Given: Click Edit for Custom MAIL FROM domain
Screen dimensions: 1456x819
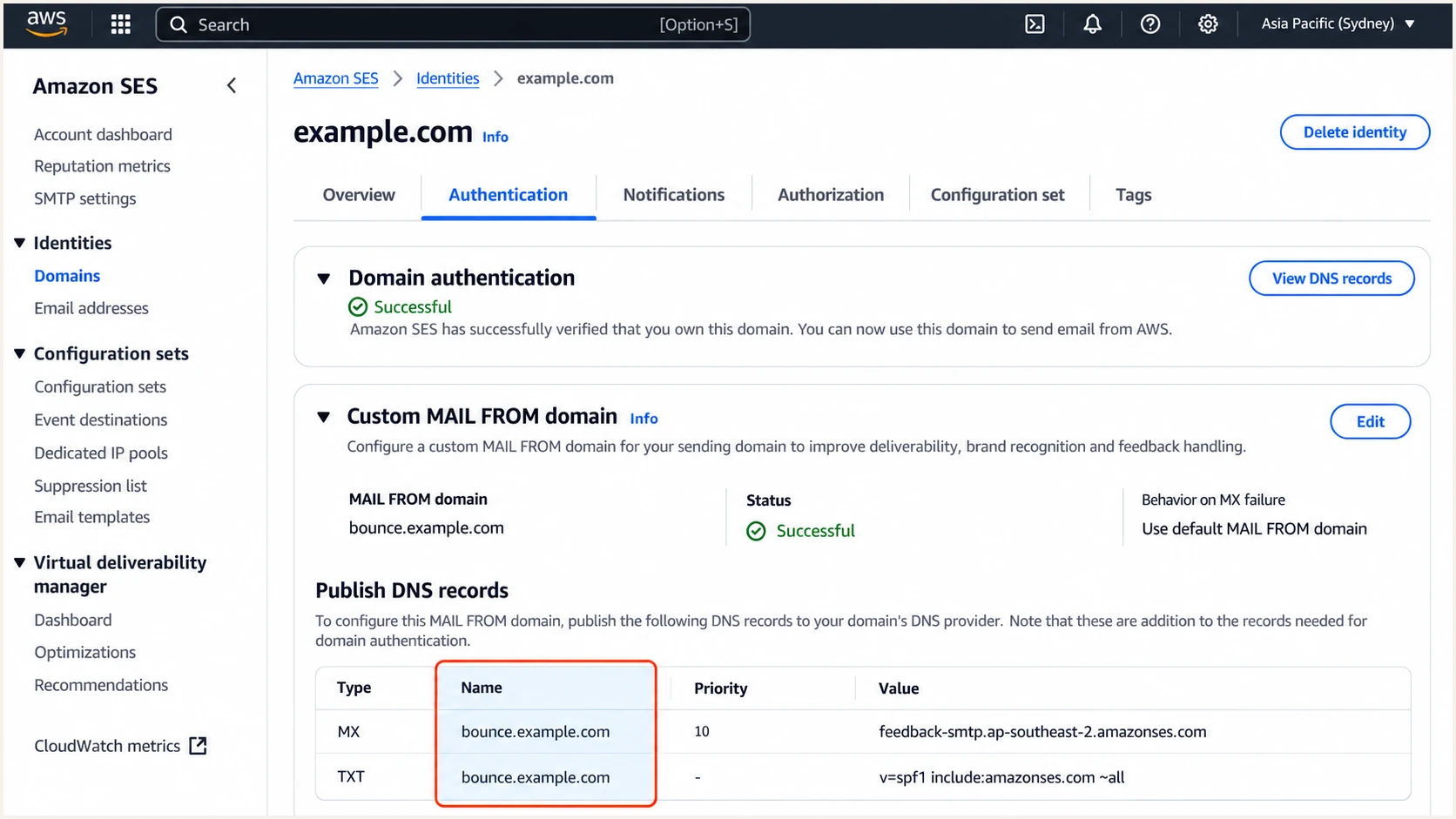Looking at the screenshot, I should coord(1371,421).
